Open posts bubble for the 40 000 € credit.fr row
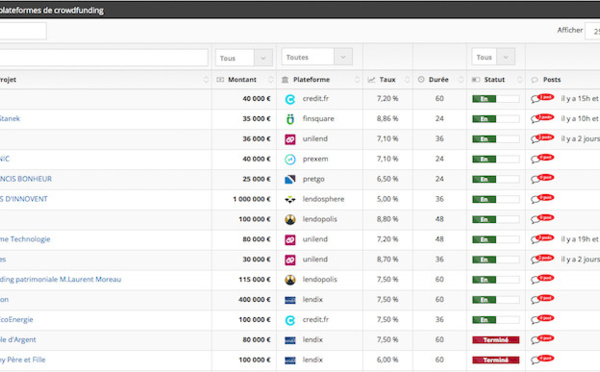The width and height of the screenshot is (600, 372). click(542, 98)
